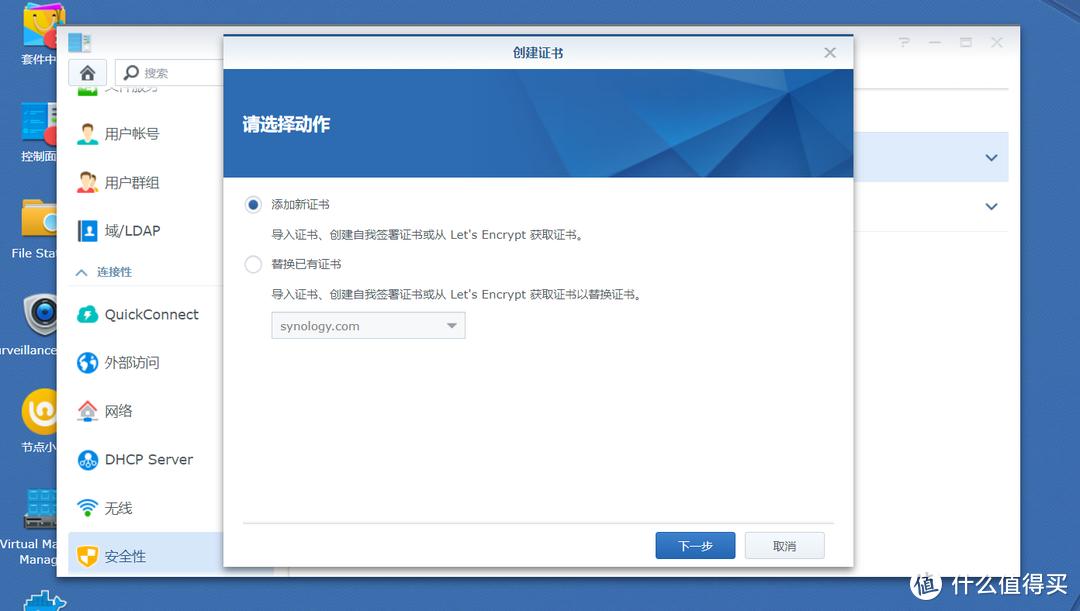Image resolution: width=1080 pixels, height=611 pixels.
Task: Click the search magnifier icon
Action: (x=131, y=72)
